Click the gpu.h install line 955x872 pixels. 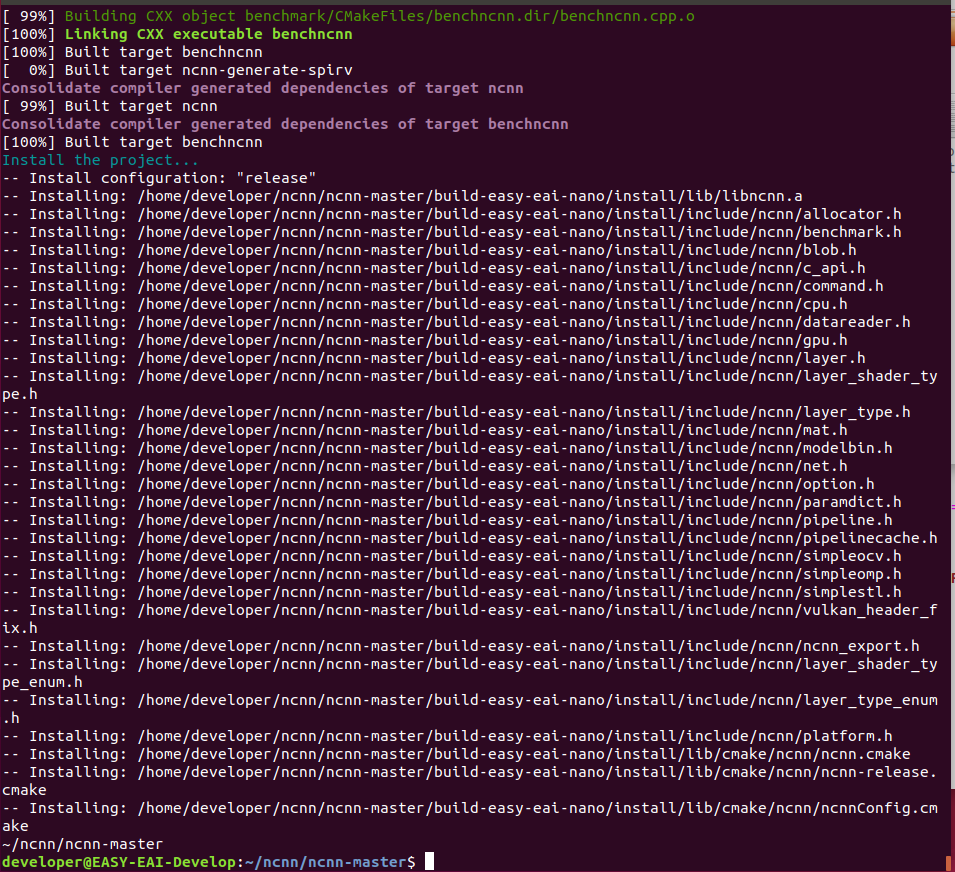[425, 340]
